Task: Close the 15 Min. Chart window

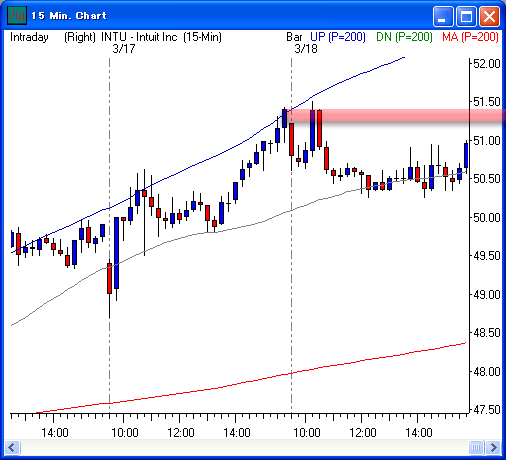Action: click(489, 16)
